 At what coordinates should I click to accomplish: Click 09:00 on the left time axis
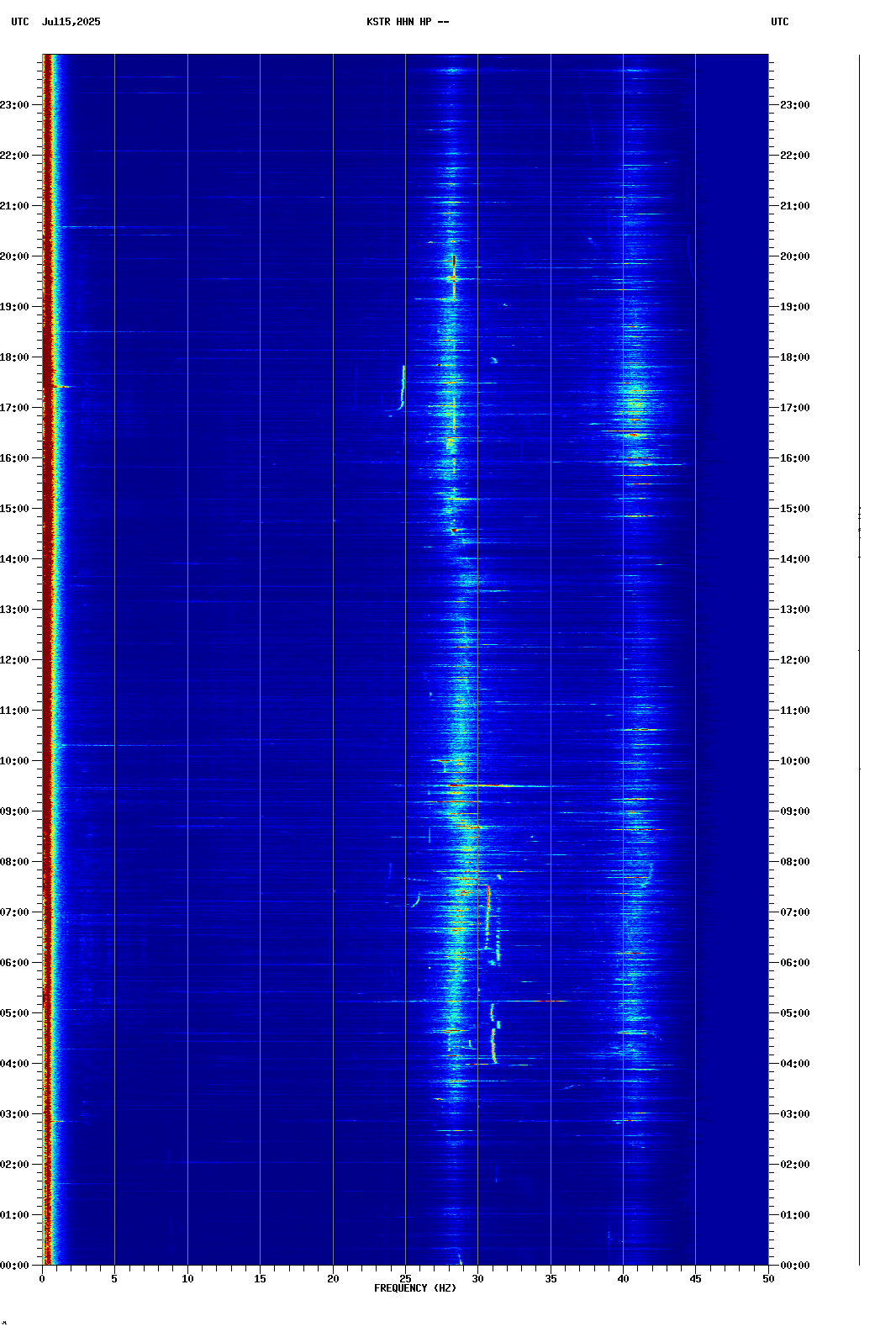tap(14, 811)
